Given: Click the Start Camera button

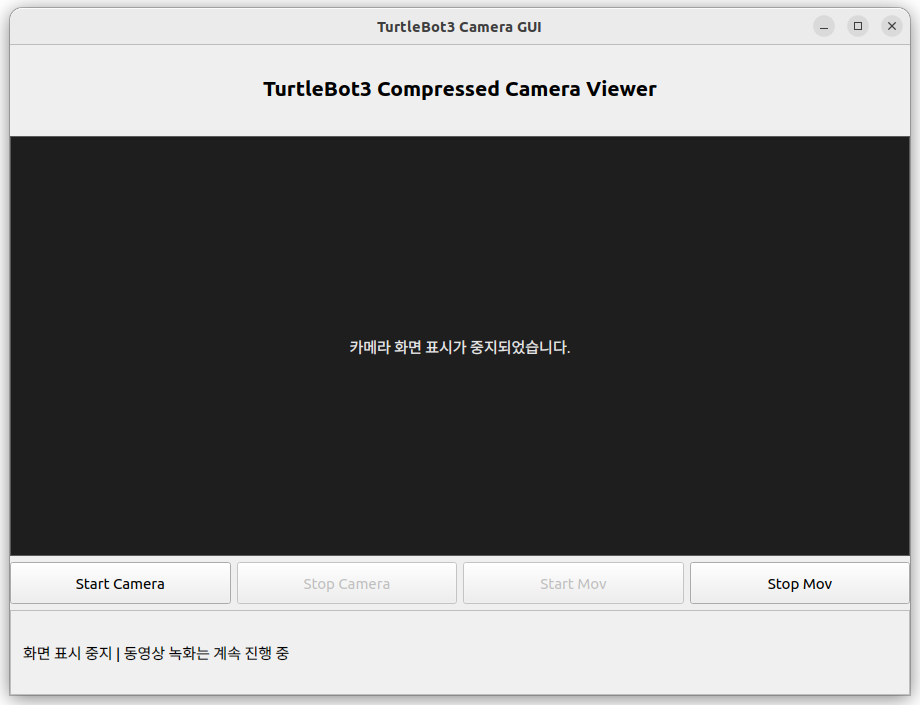Looking at the screenshot, I should click(120, 583).
